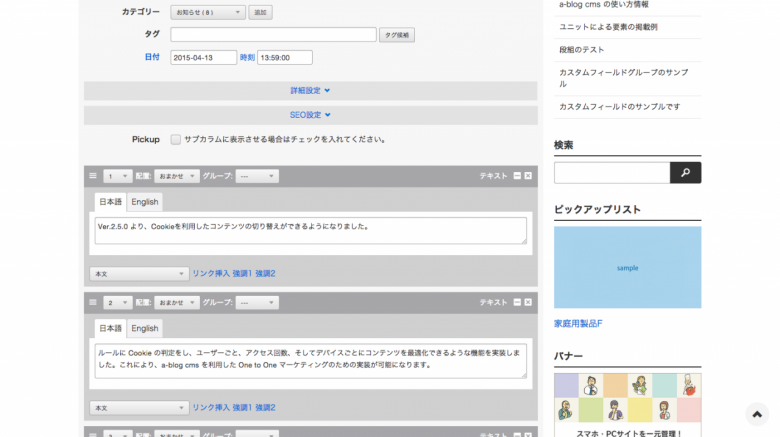Collapse unit 2 with its minus icon

click(x=517, y=302)
